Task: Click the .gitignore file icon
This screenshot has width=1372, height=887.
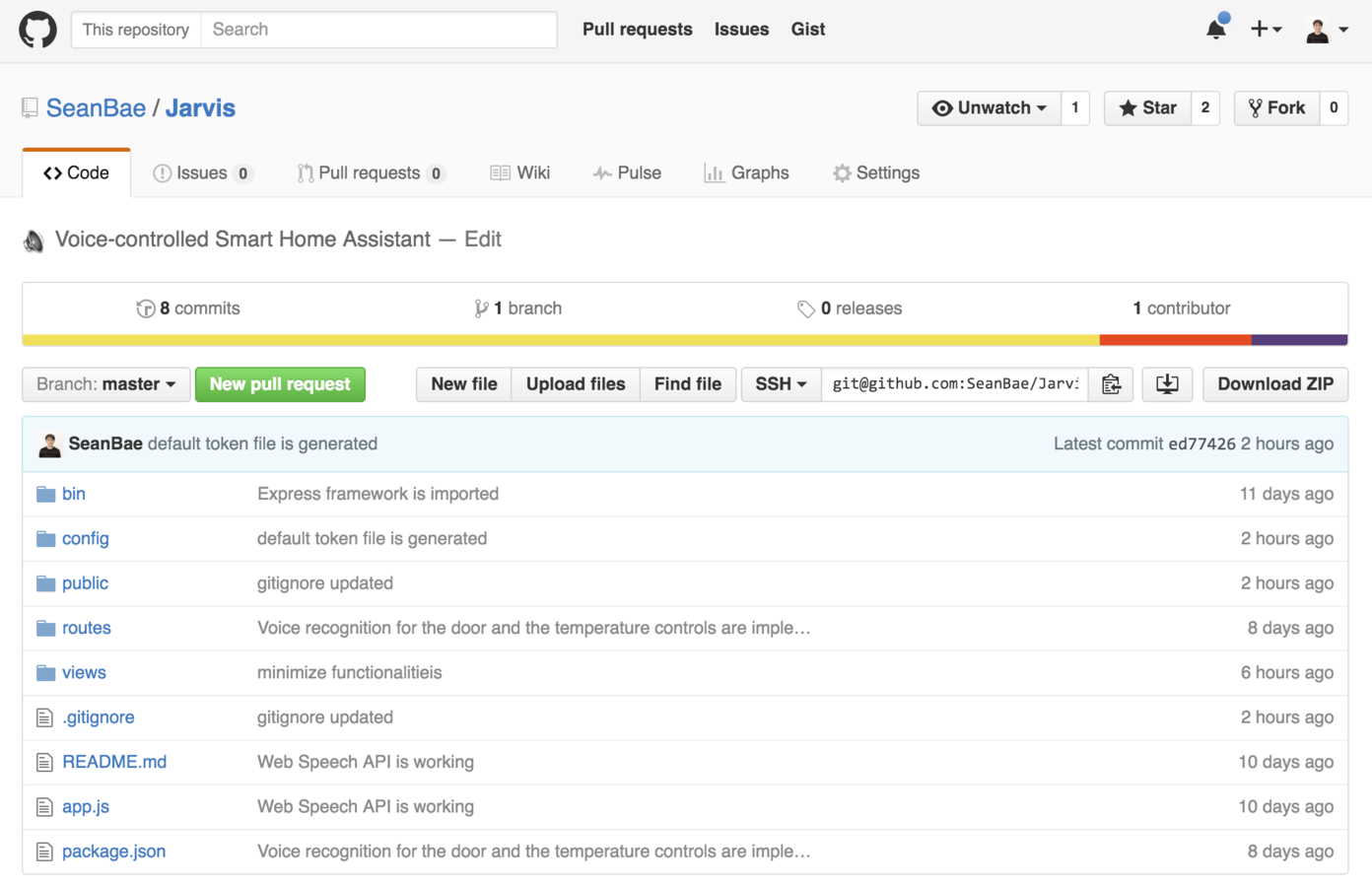Action: click(44, 717)
